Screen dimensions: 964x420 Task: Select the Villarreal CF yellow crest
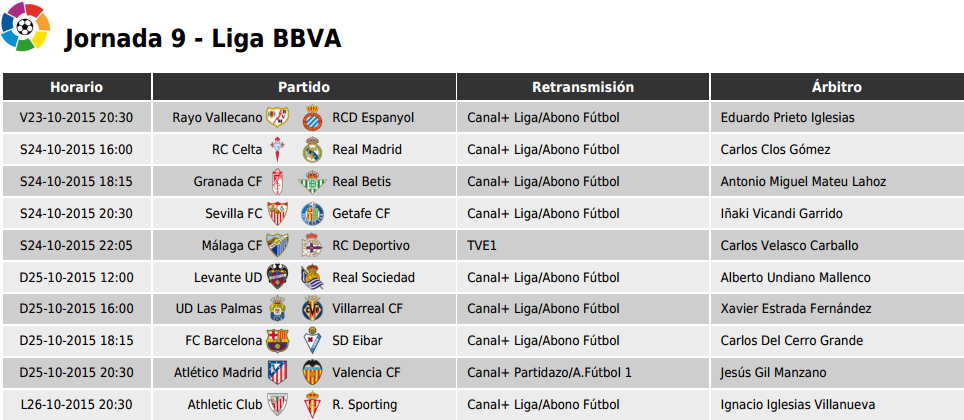[312, 309]
